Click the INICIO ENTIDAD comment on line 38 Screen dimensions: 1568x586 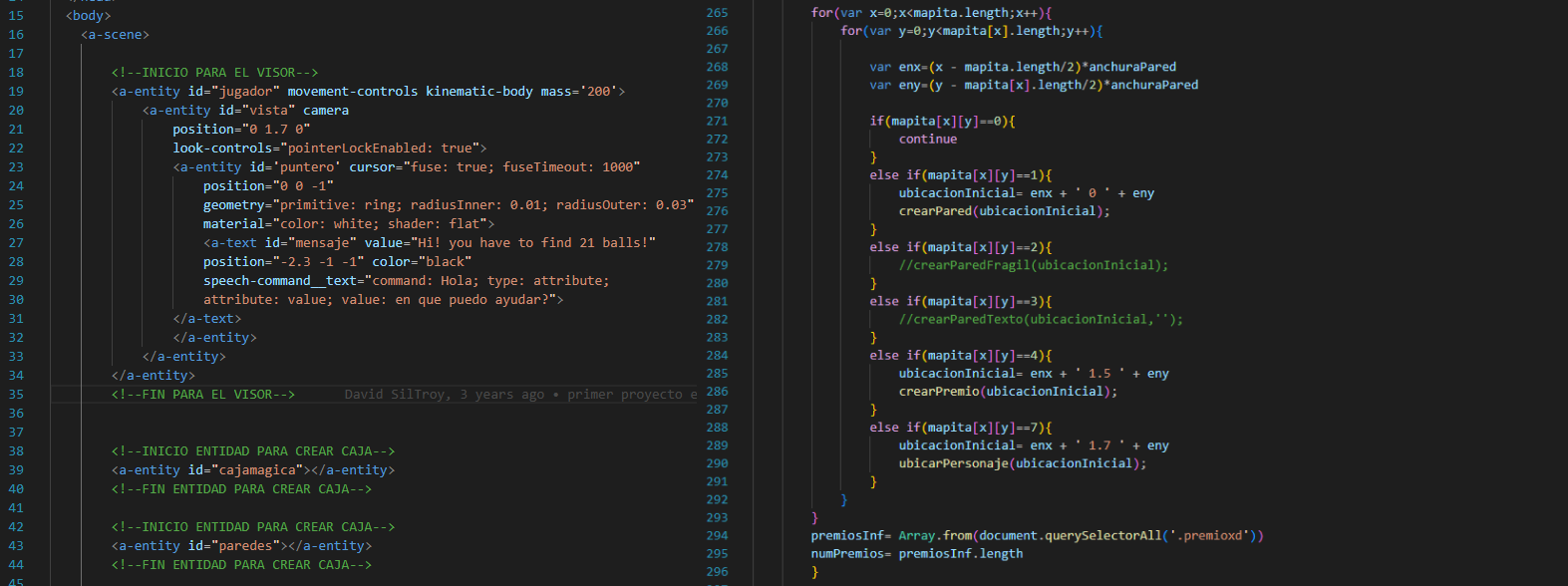253,451
